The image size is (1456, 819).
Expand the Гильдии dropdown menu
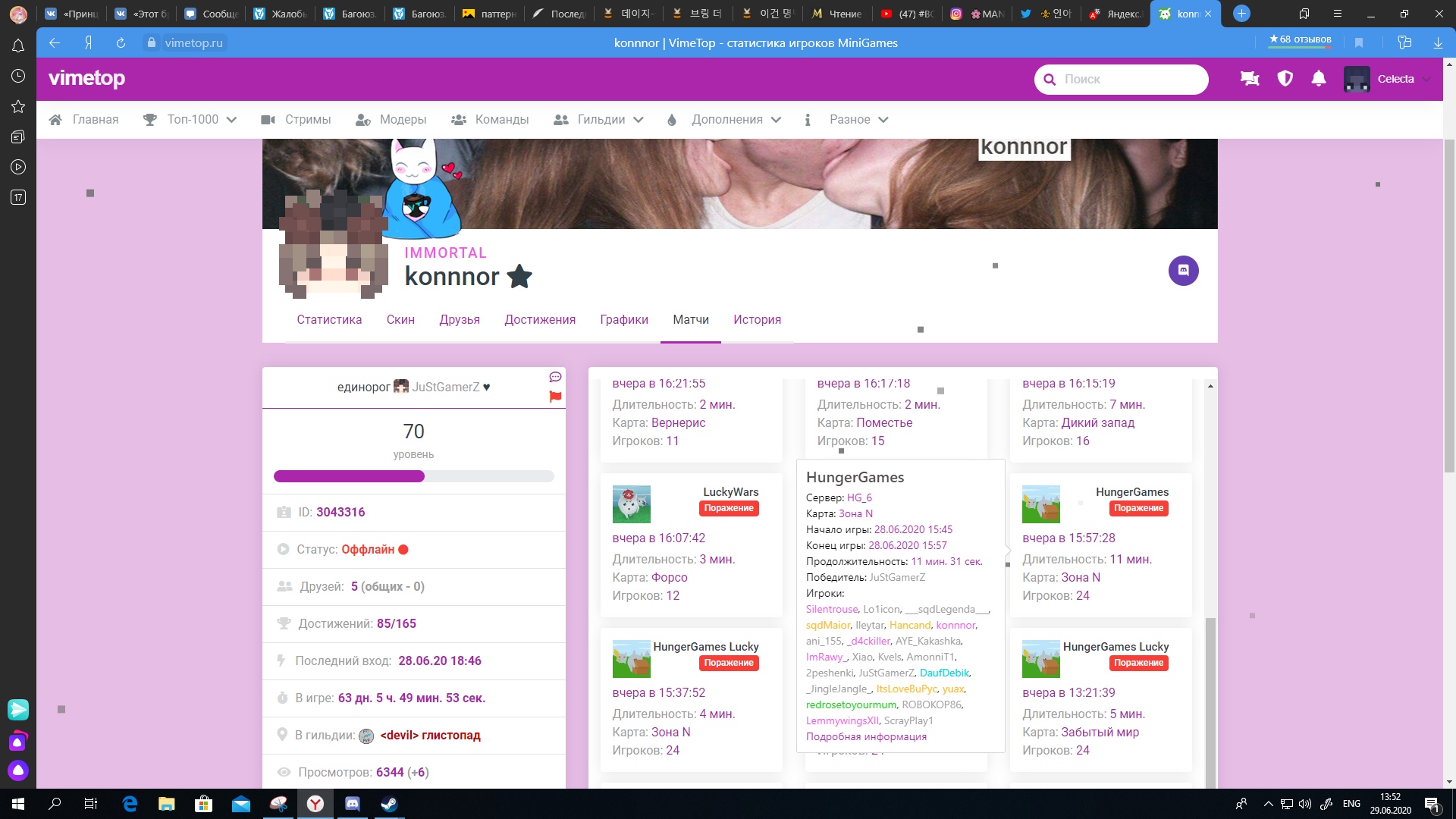[639, 120]
